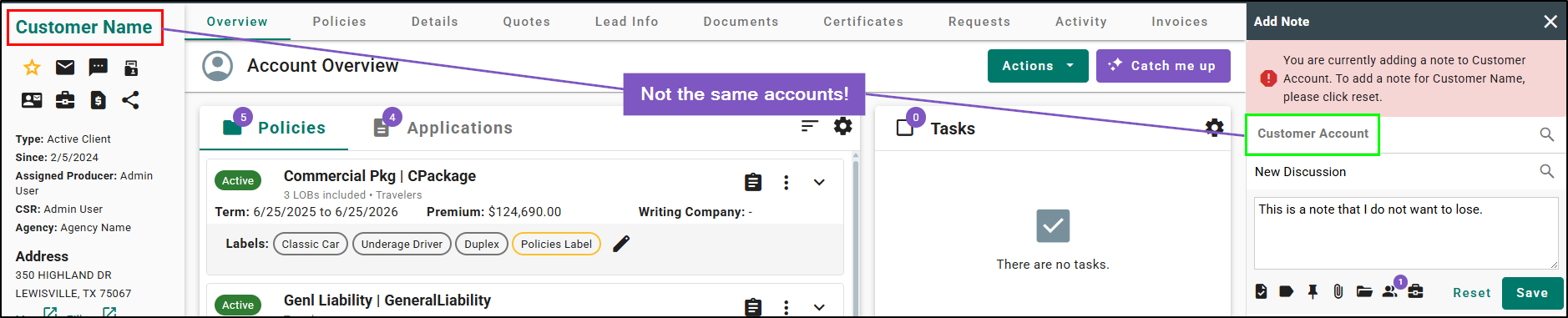Screen dimensions: 1568x318
Task: Click Commercial Pkg | CPackage policy title
Action: [380, 176]
